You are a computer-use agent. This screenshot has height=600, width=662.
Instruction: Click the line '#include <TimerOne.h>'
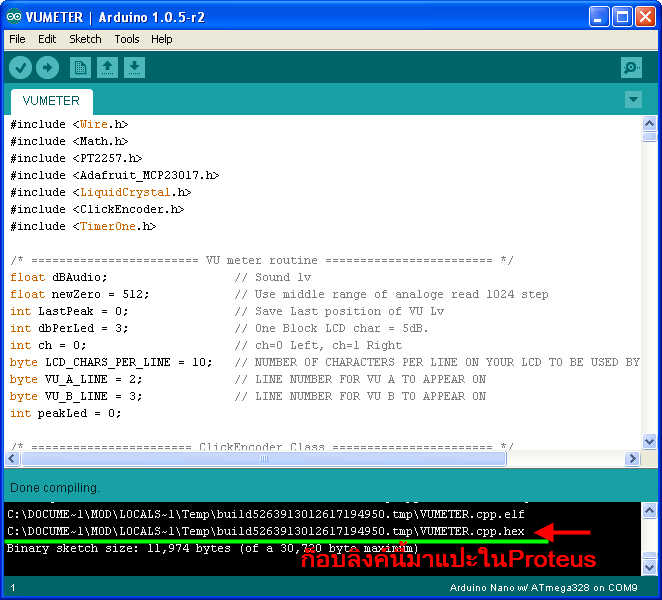[x=83, y=226]
